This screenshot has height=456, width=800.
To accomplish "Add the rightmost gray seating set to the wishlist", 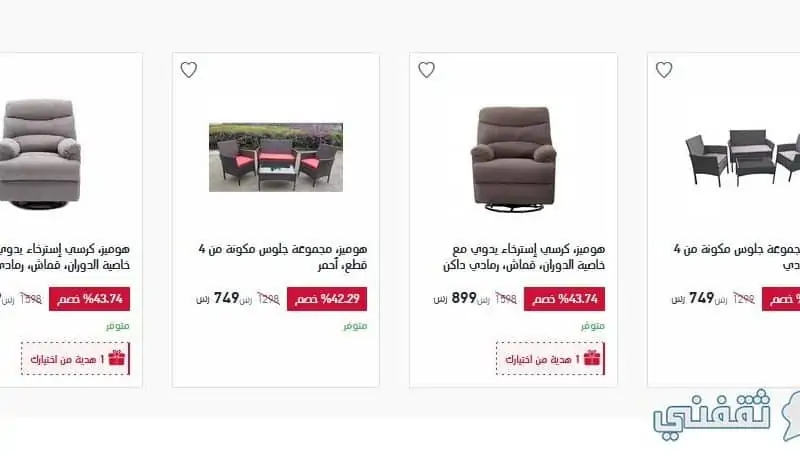I will click(x=664, y=70).
